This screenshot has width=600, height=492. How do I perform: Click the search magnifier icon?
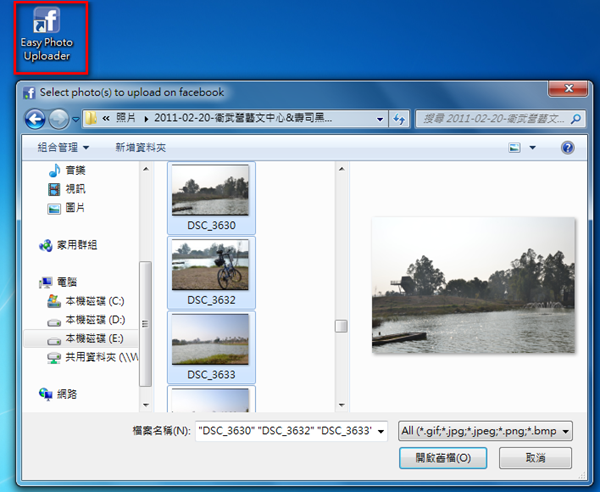tap(576, 119)
